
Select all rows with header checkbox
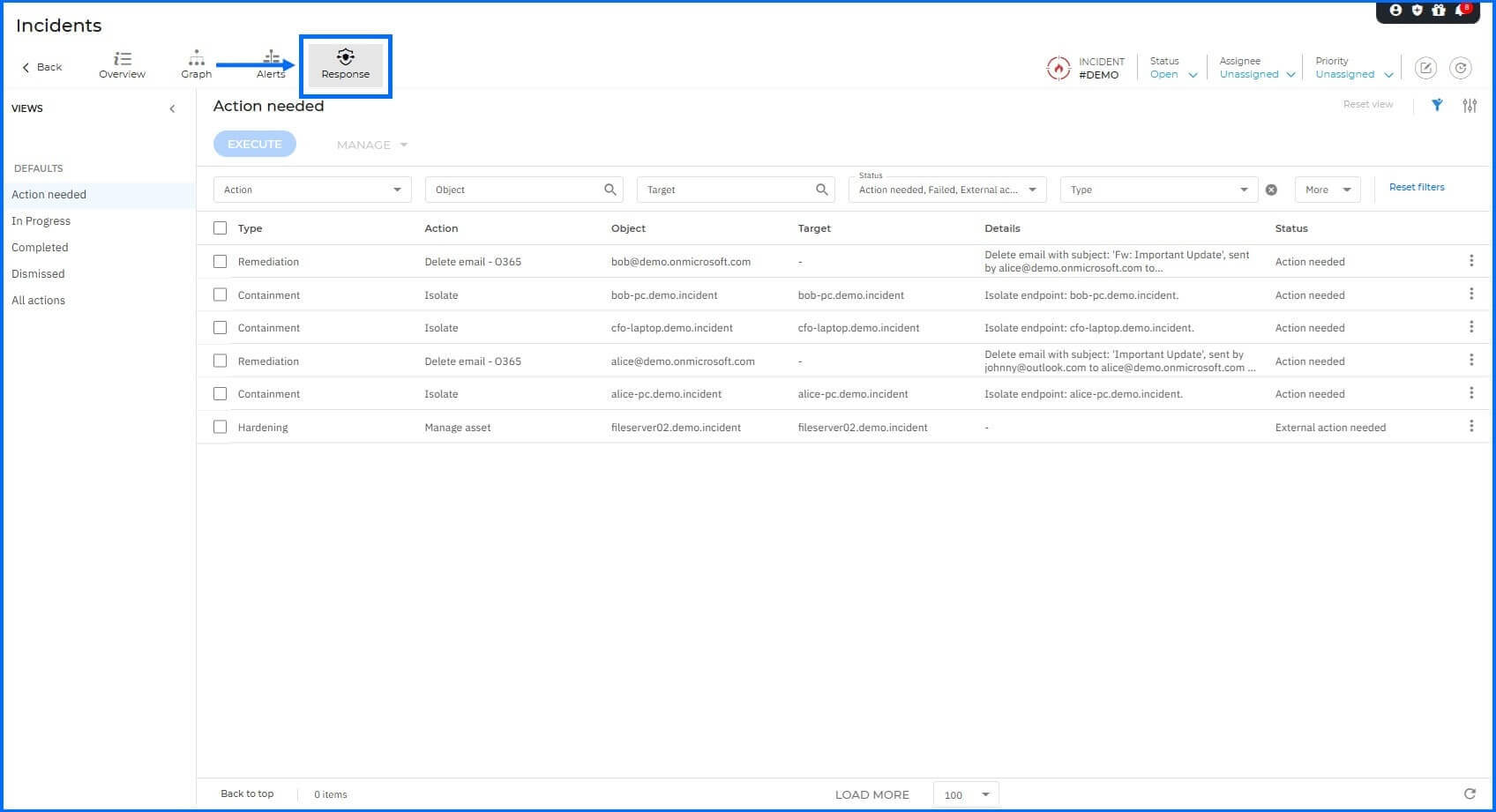(x=220, y=228)
